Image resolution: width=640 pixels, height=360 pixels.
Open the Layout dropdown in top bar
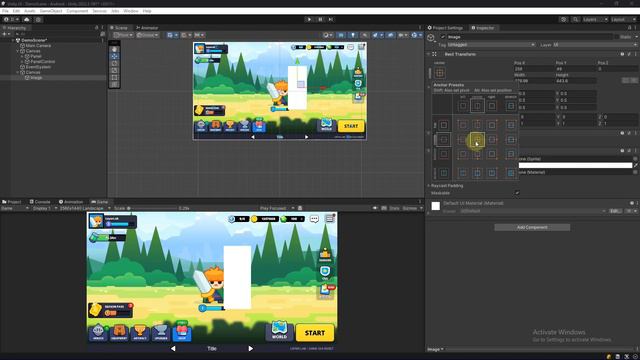coord(623,19)
